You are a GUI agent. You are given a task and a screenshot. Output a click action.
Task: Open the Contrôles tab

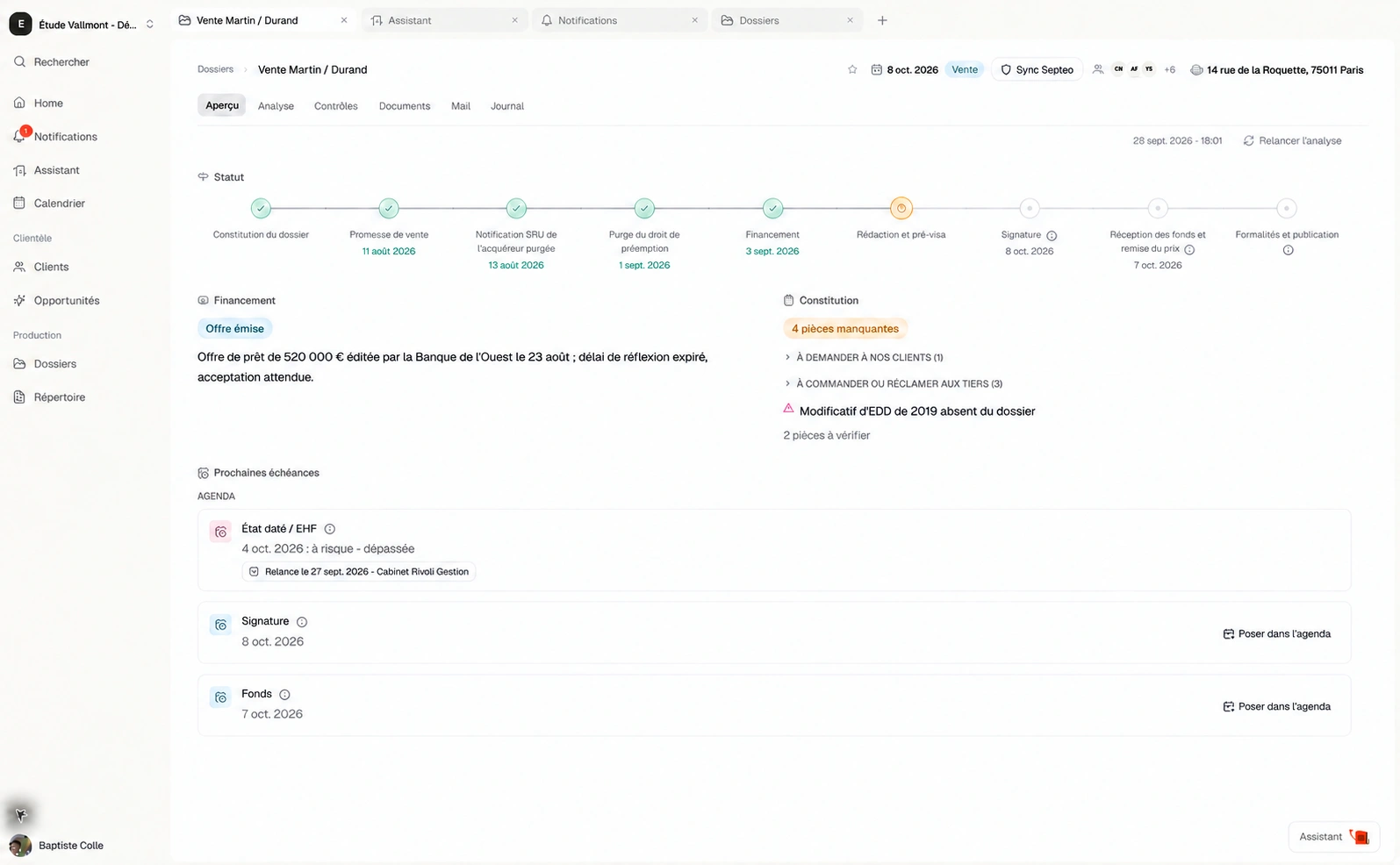[x=336, y=106]
